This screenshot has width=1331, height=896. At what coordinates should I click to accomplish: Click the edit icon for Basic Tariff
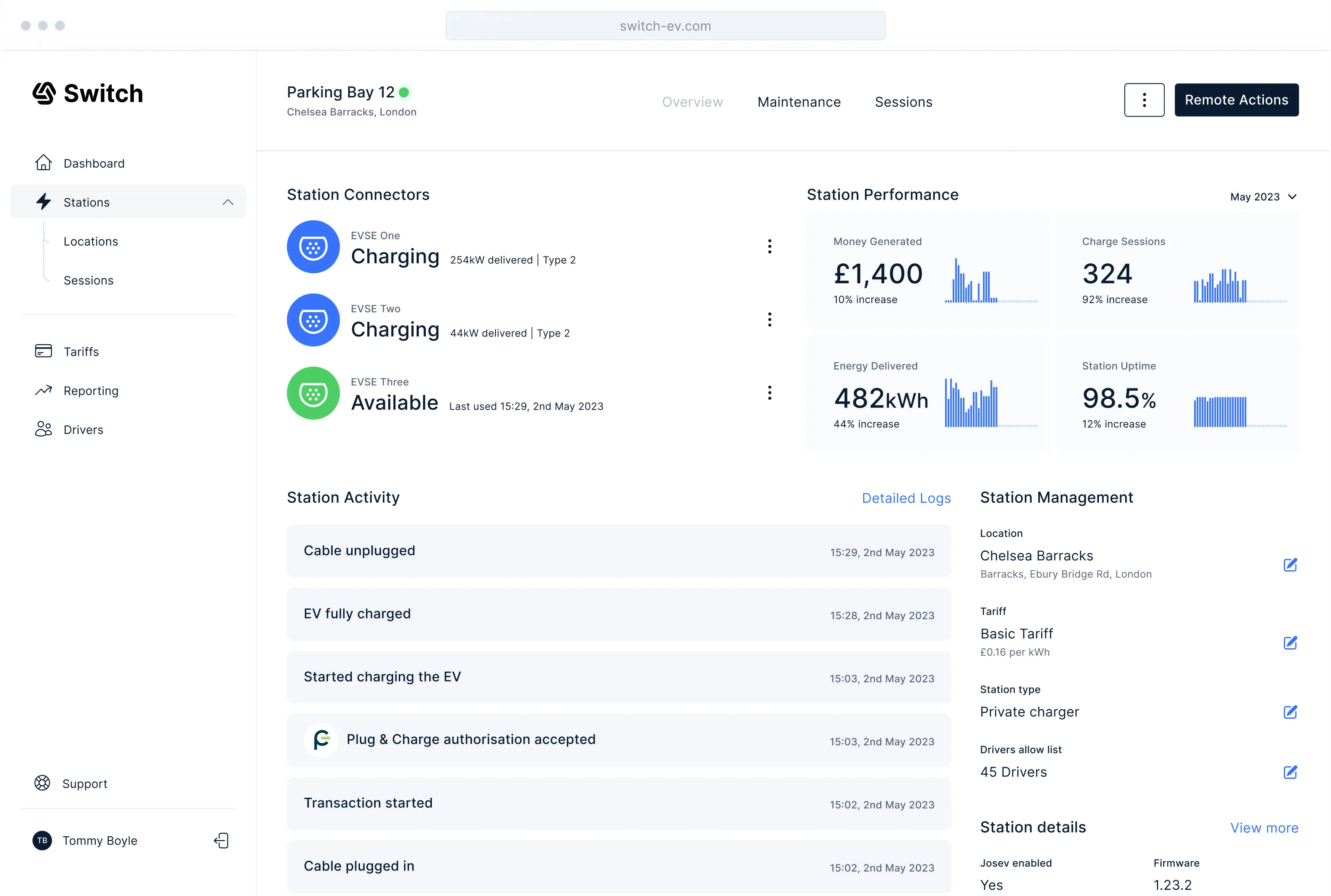tap(1289, 643)
